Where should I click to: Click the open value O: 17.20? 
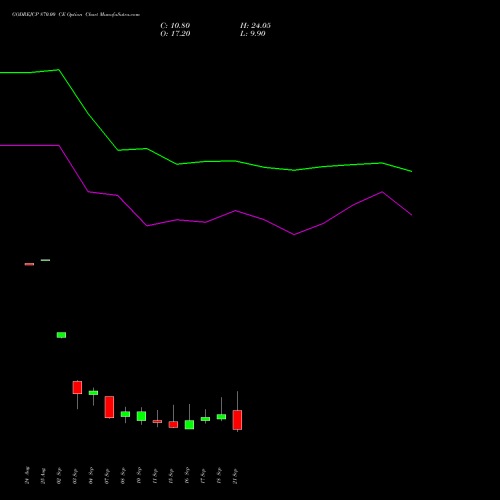175,34
